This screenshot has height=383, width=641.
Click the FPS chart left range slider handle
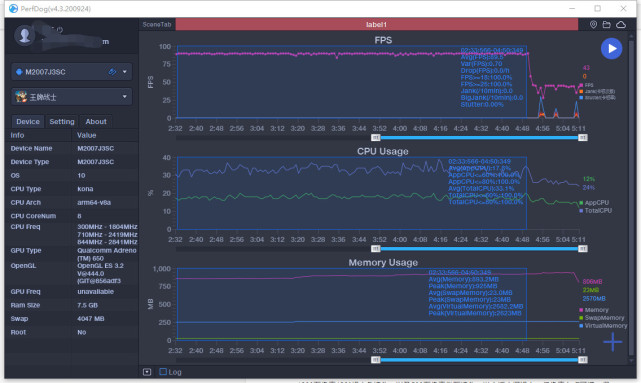coord(376,138)
